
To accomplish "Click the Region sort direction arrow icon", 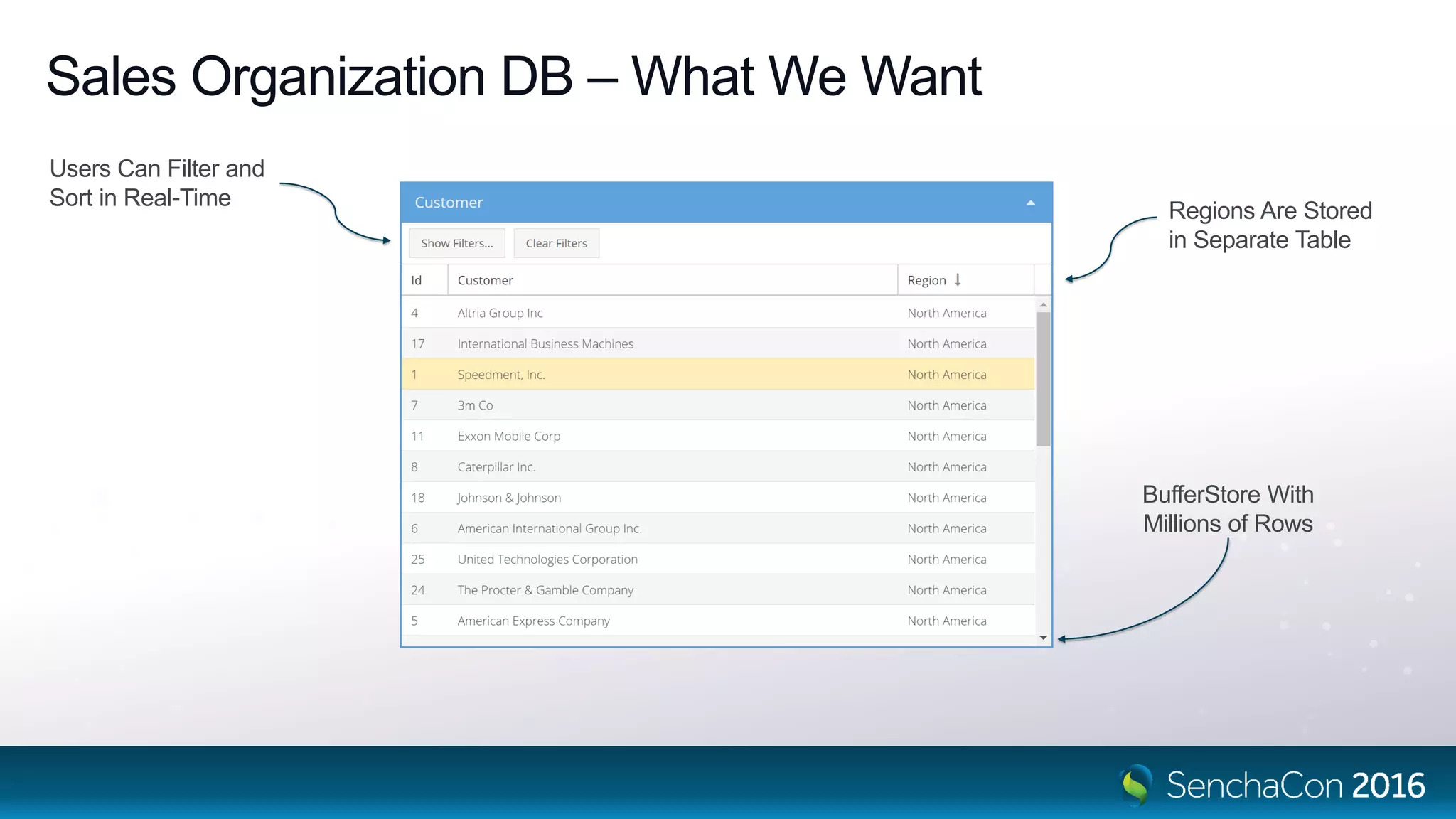I will pos(958,280).
